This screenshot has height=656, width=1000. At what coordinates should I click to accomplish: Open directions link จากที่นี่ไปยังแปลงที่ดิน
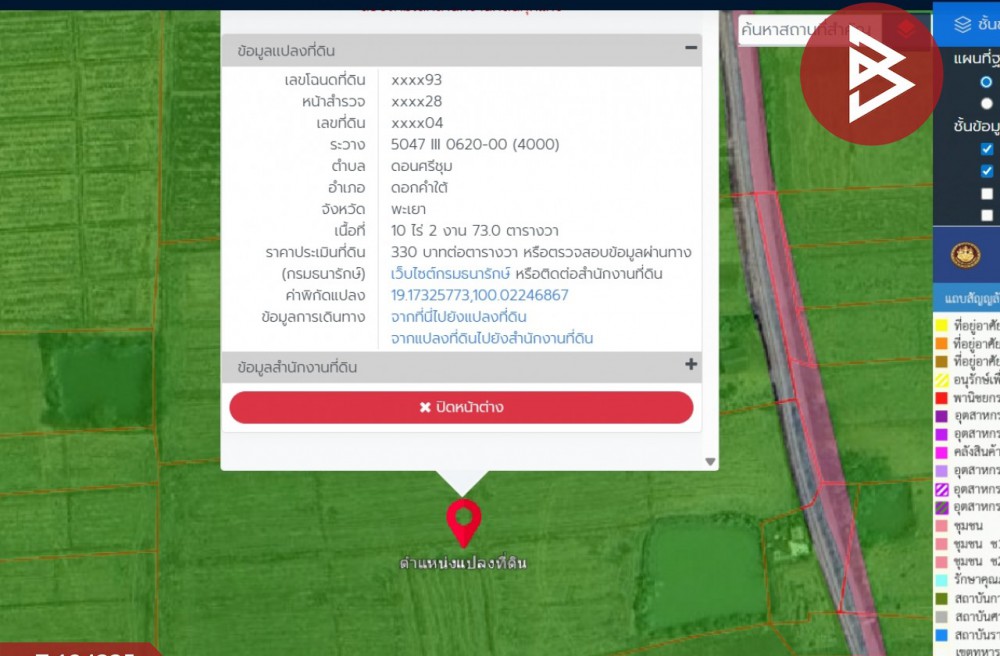pos(459,317)
